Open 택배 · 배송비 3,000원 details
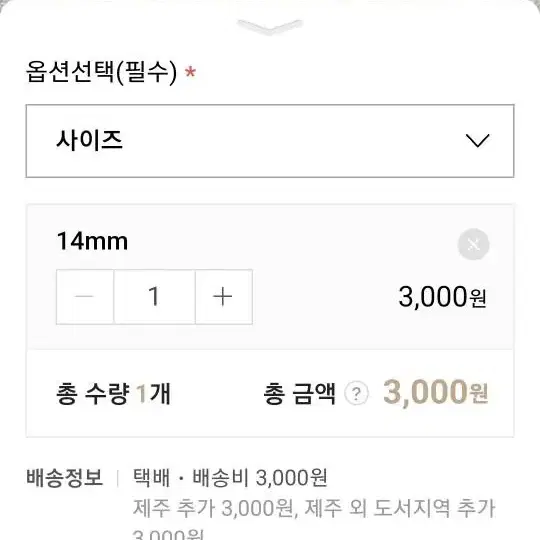Screen dimensions: 540x540 click(230, 478)
